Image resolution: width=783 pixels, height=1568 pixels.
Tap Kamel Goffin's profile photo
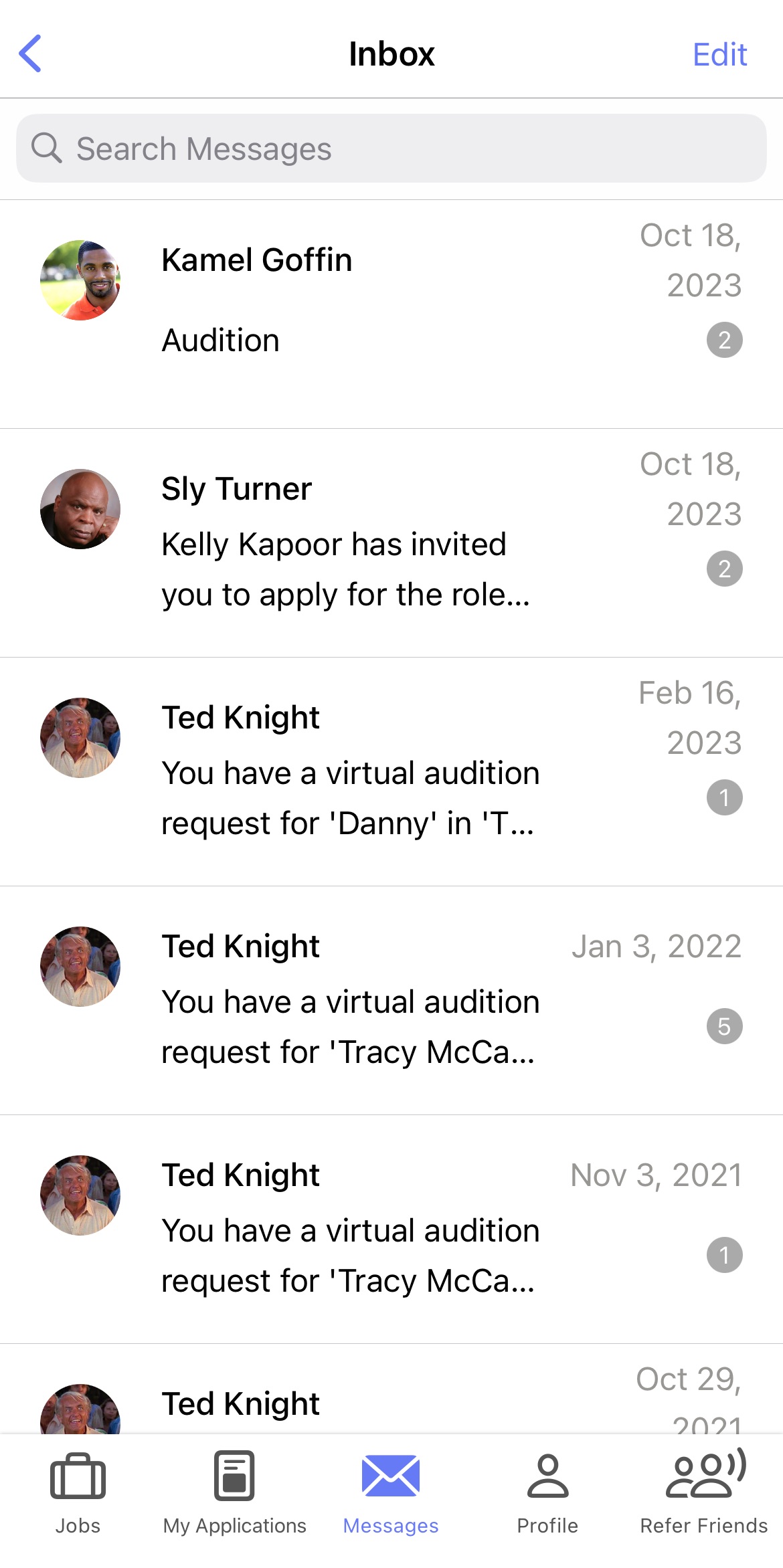(80, 280)
